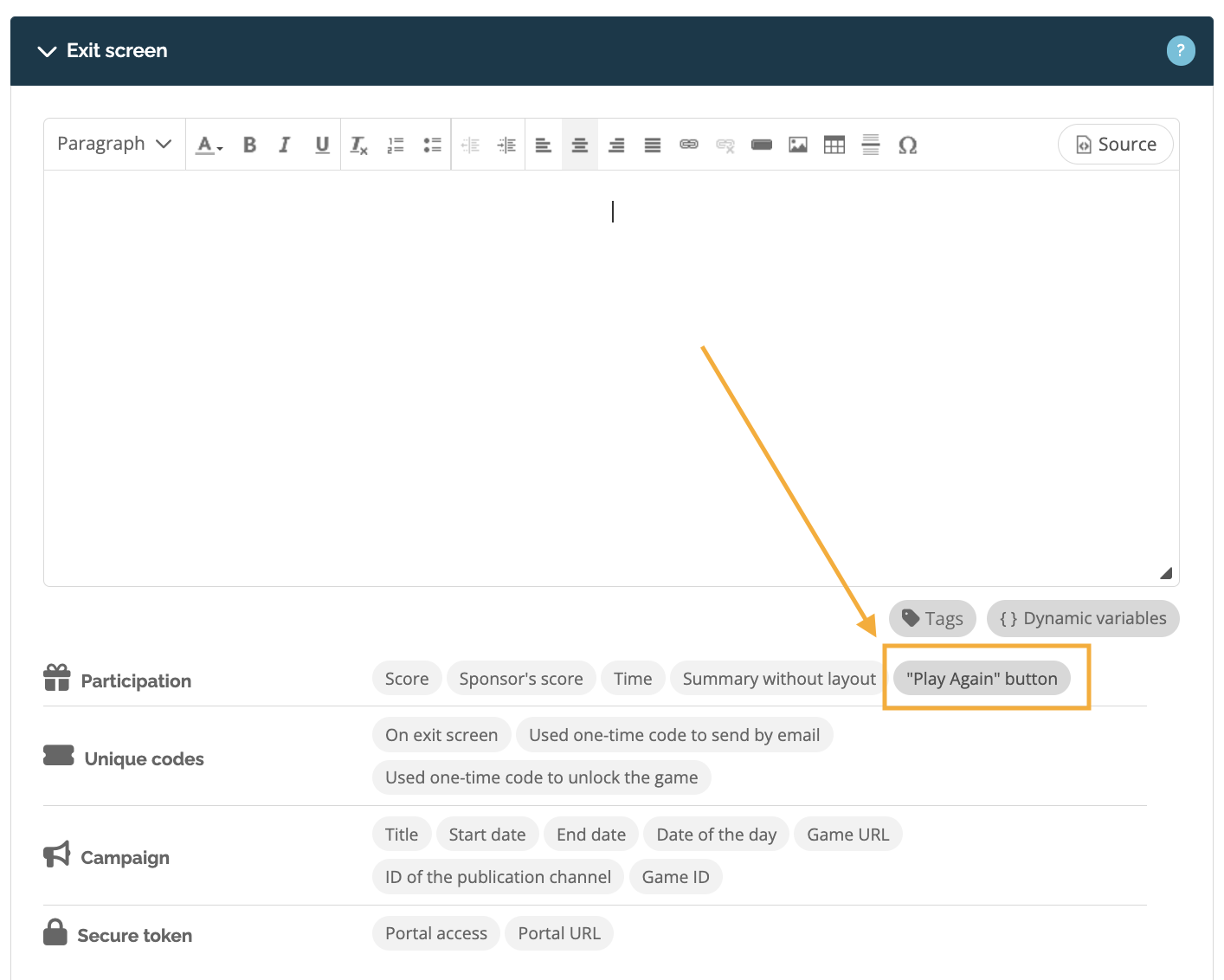This screenshot has height=980, width=1224.
Task: Insert a table
Action: 834,145
